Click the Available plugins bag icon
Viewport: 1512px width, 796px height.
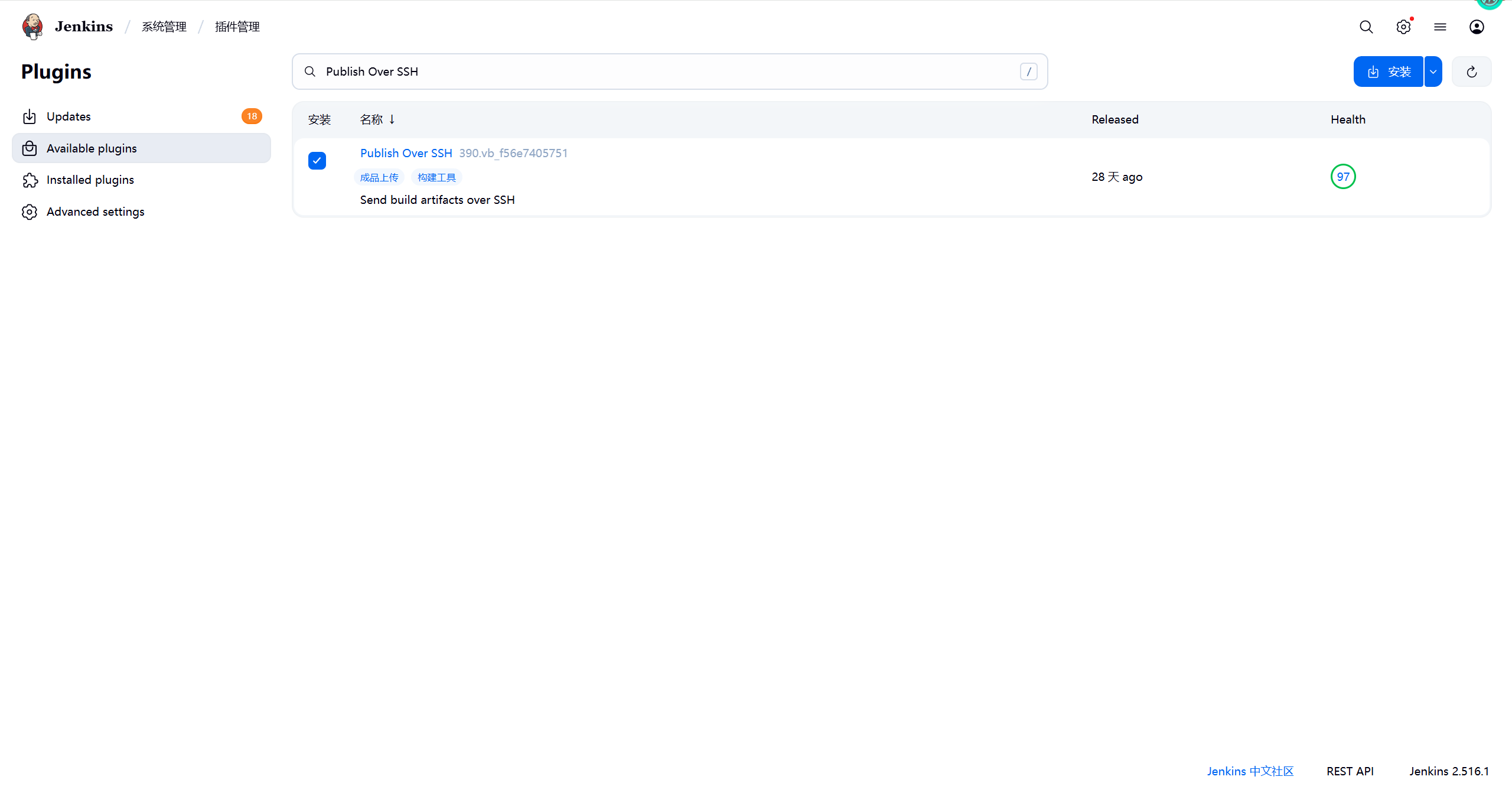click(30, 148)
